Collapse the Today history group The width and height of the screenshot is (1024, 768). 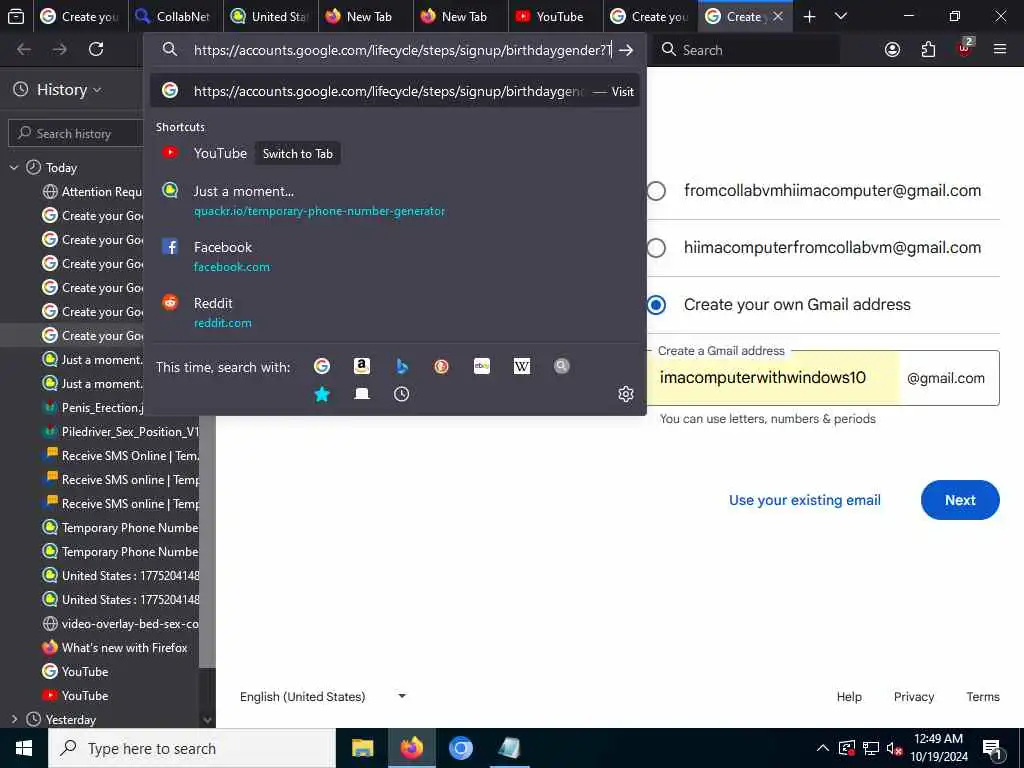click(x=14, y=168)
